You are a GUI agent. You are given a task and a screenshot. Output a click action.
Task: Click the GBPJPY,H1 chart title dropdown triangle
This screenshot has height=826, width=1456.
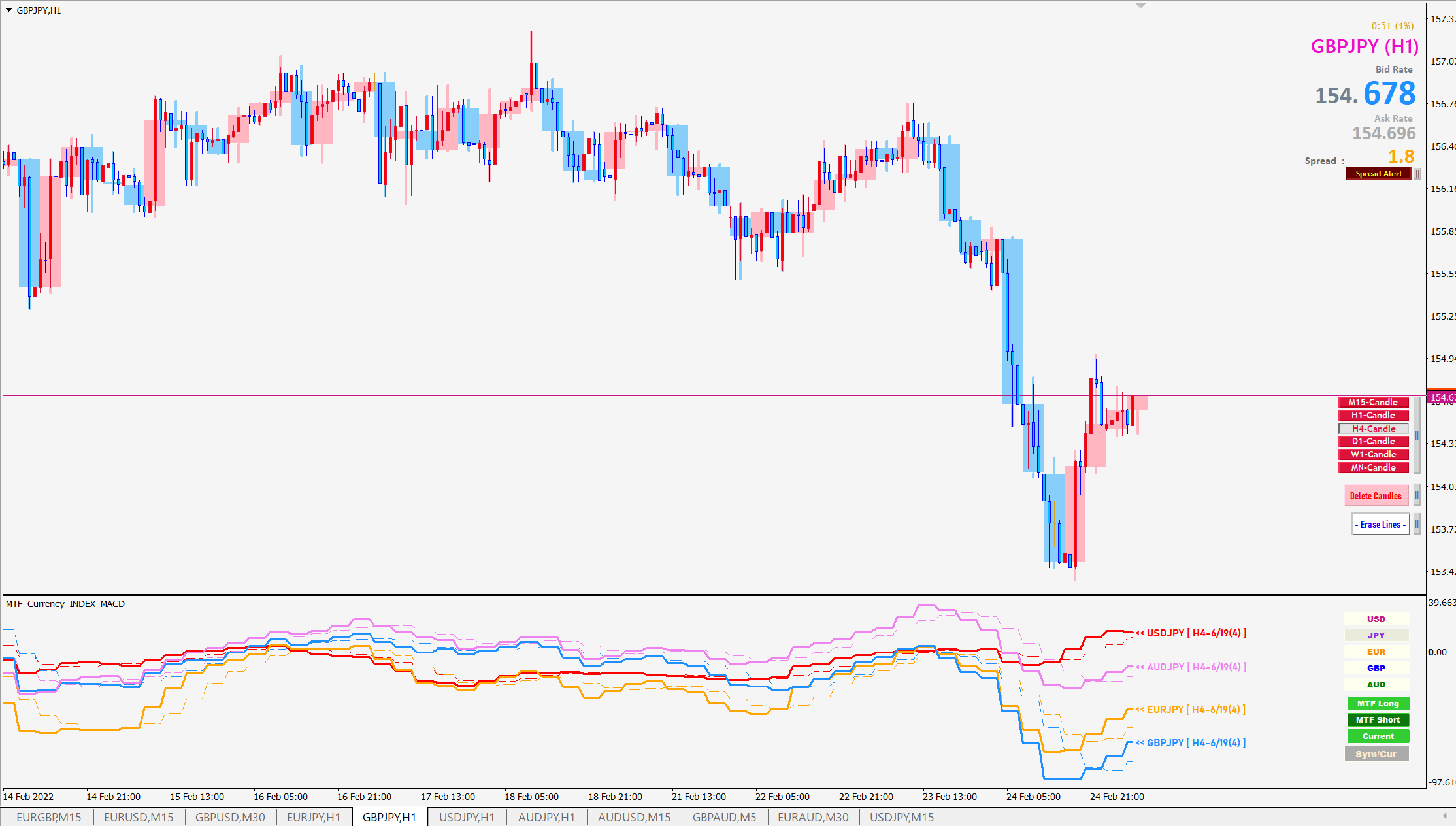pos(9,10)
